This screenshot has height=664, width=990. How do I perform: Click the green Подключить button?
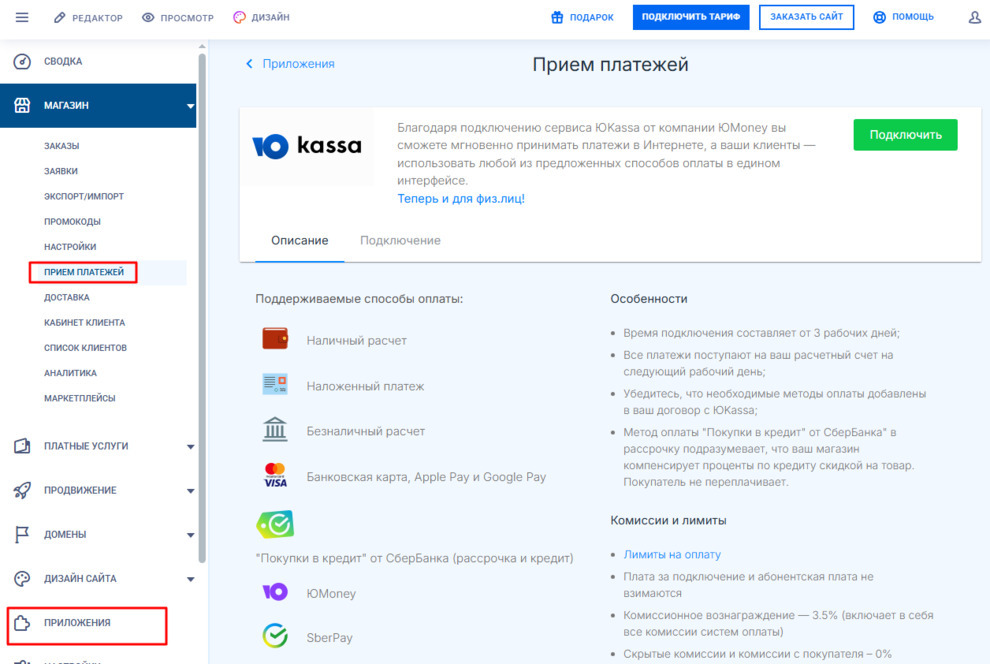[x=905, y=134]
